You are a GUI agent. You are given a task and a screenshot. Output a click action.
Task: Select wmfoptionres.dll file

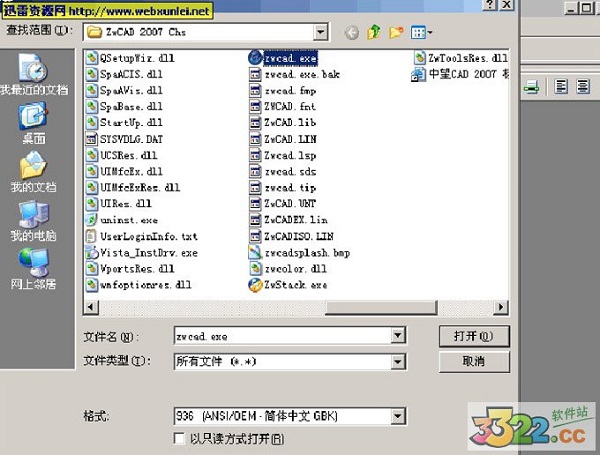139,285
